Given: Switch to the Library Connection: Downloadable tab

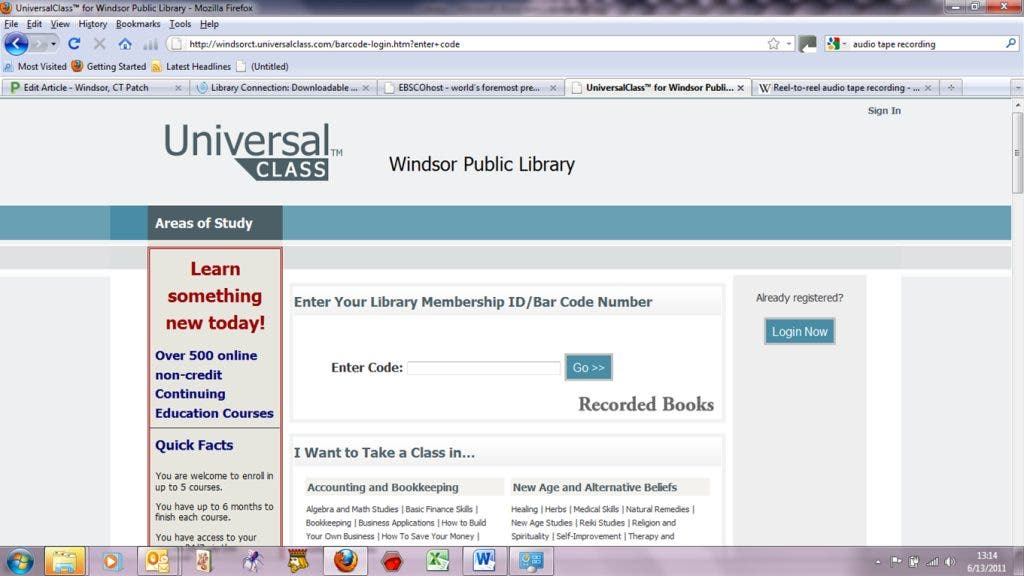Looking at the screenshot, I should (x=283, y=88).
